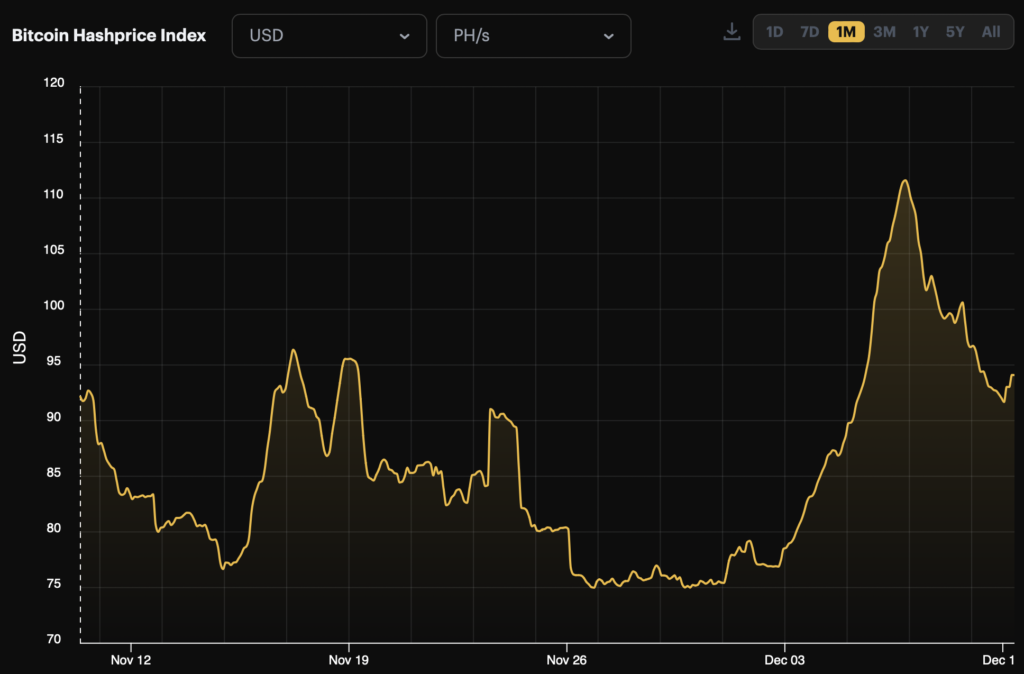Click the chevron arrow in the USD selector
1024x674 pixels.
tap(404, 36)
